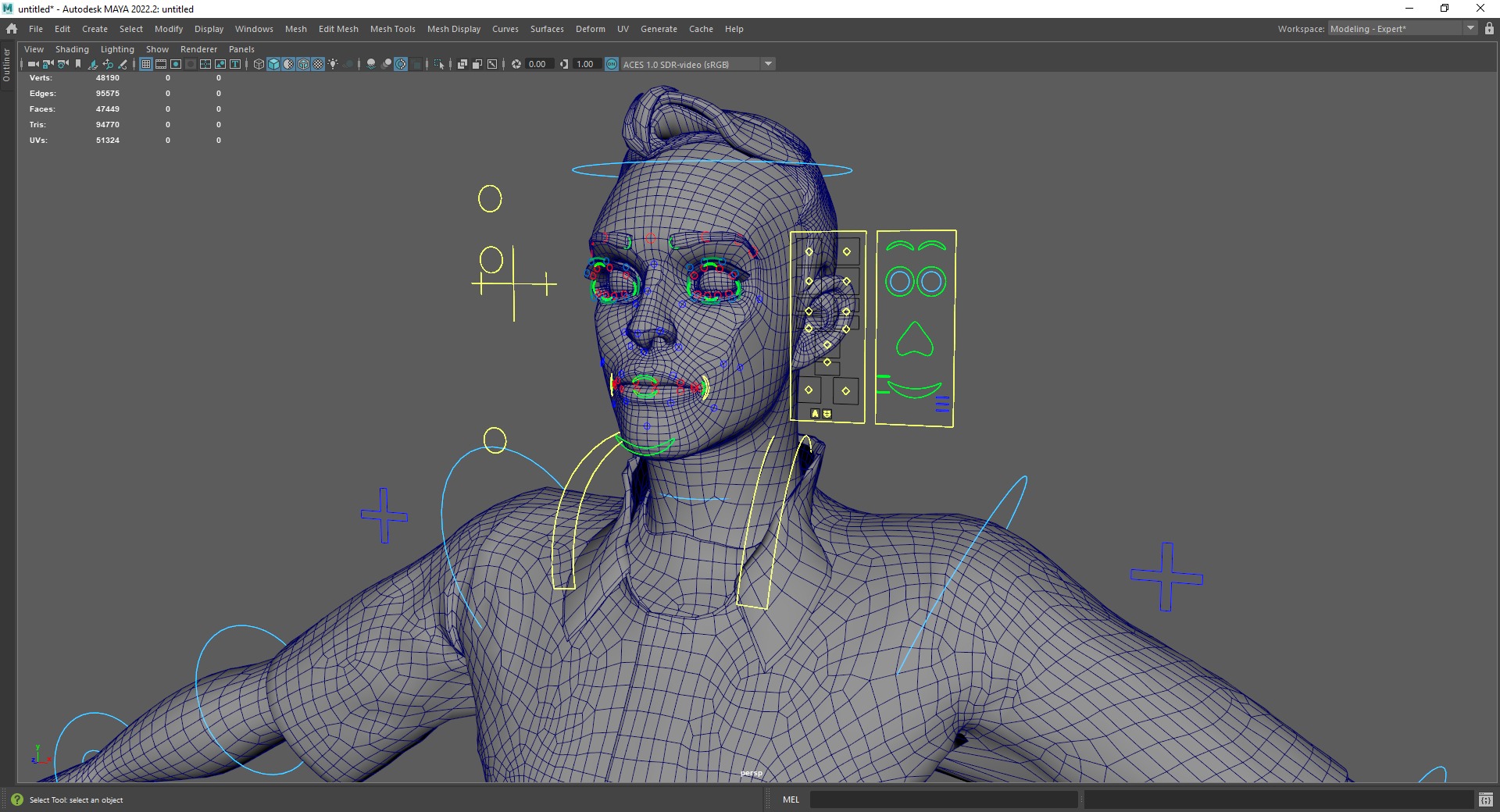
Task: Click the Screen Space Ambient Occlusion icon
Action: point(371,64)
